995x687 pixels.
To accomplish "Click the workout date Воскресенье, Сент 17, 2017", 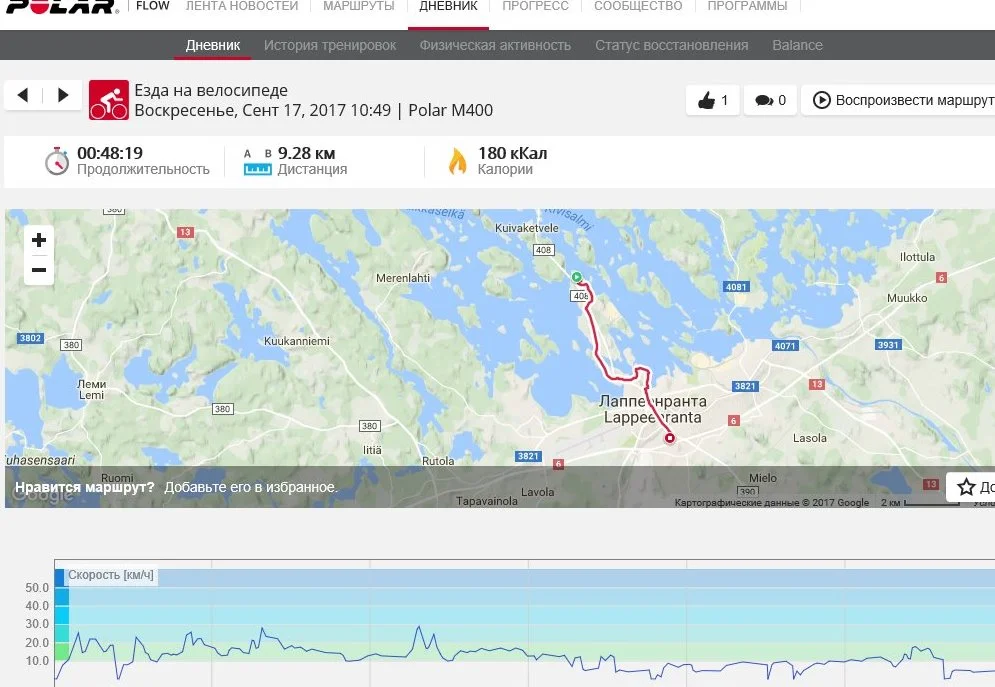I will tap(240, 110).
